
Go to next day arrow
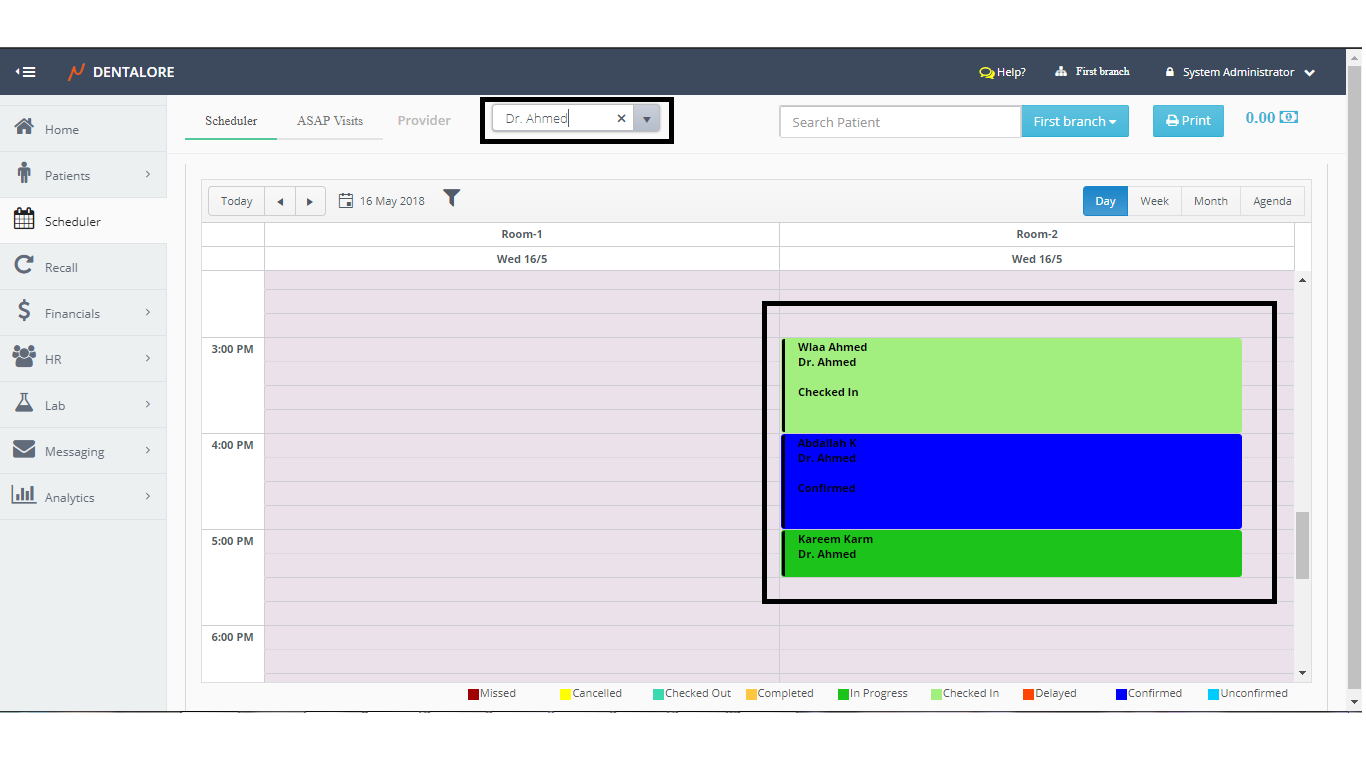coord(310,201)
